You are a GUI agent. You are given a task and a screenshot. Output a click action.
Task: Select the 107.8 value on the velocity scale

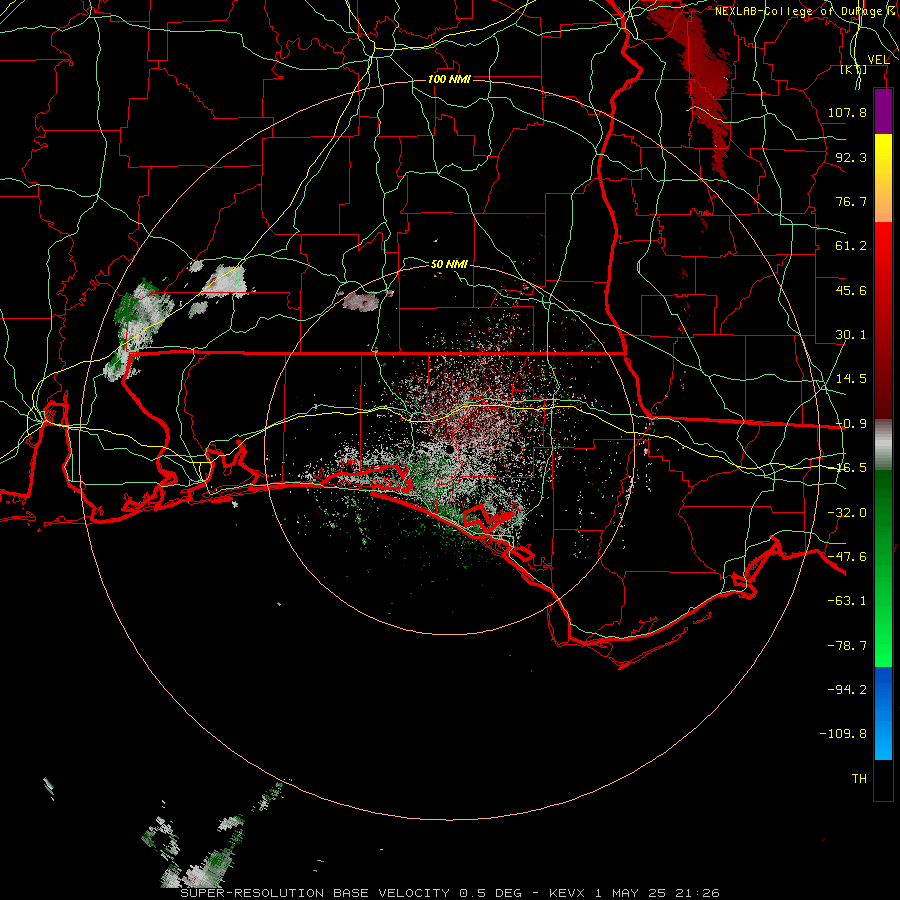click(847, 112)
